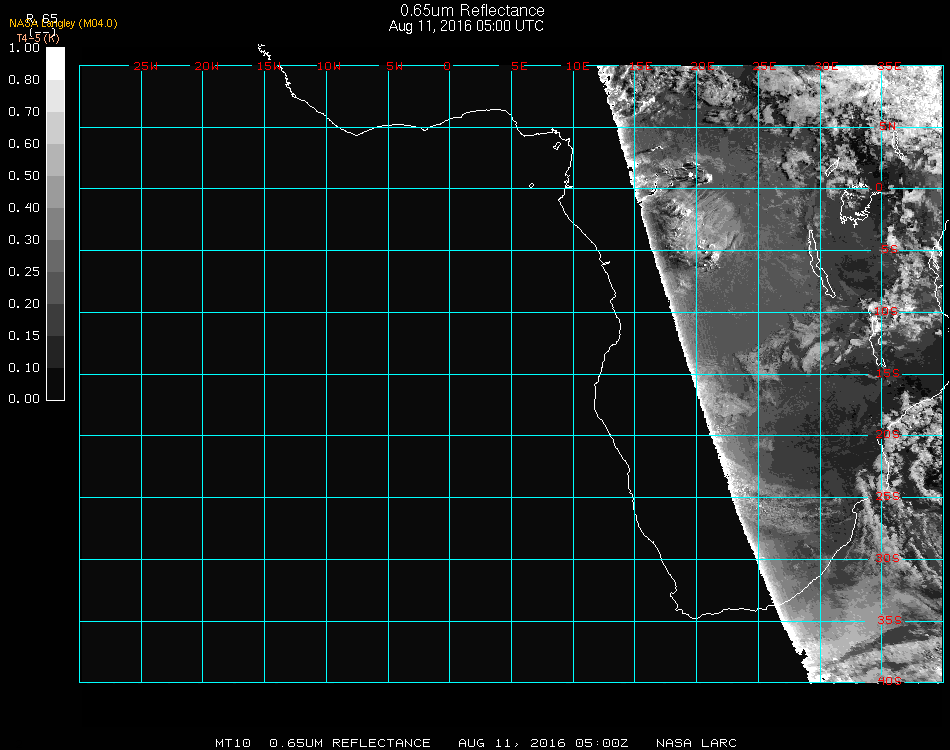
Task: Click the 25E longitude label
Action: [764, 66]
